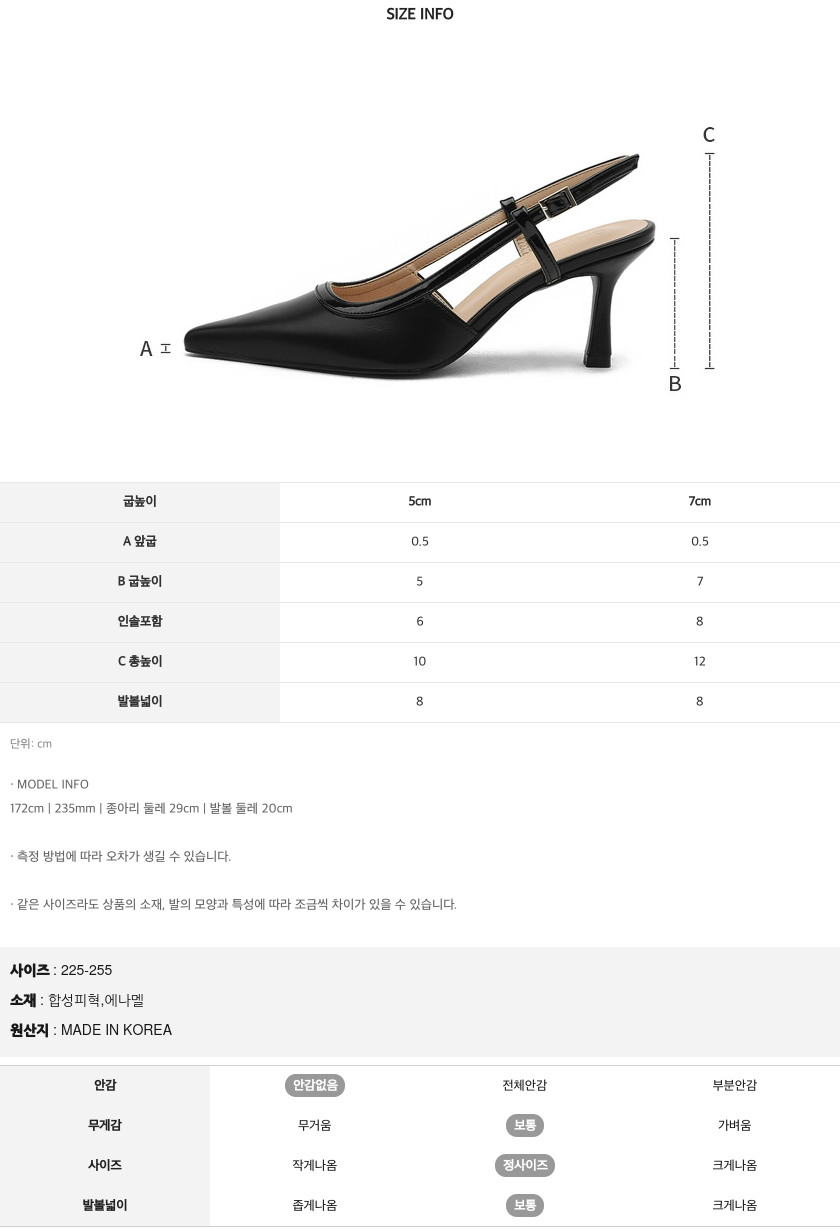Click the B heel-height marker label
Screen dimensions: 840x1231
[x=675, y=384]
